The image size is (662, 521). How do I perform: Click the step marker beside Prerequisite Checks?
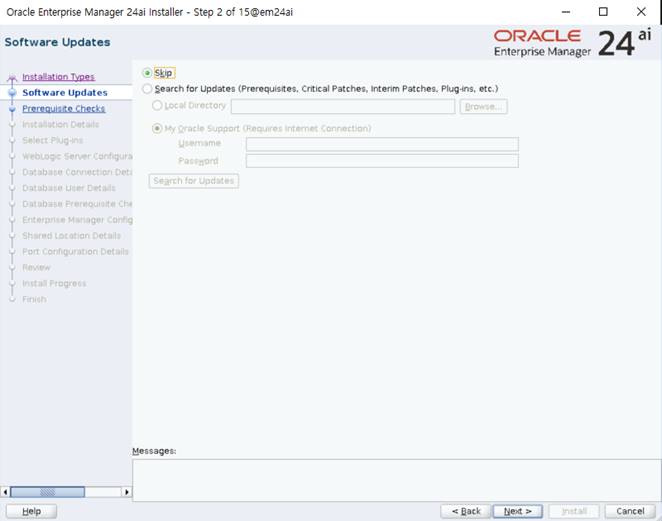(12, 109)
